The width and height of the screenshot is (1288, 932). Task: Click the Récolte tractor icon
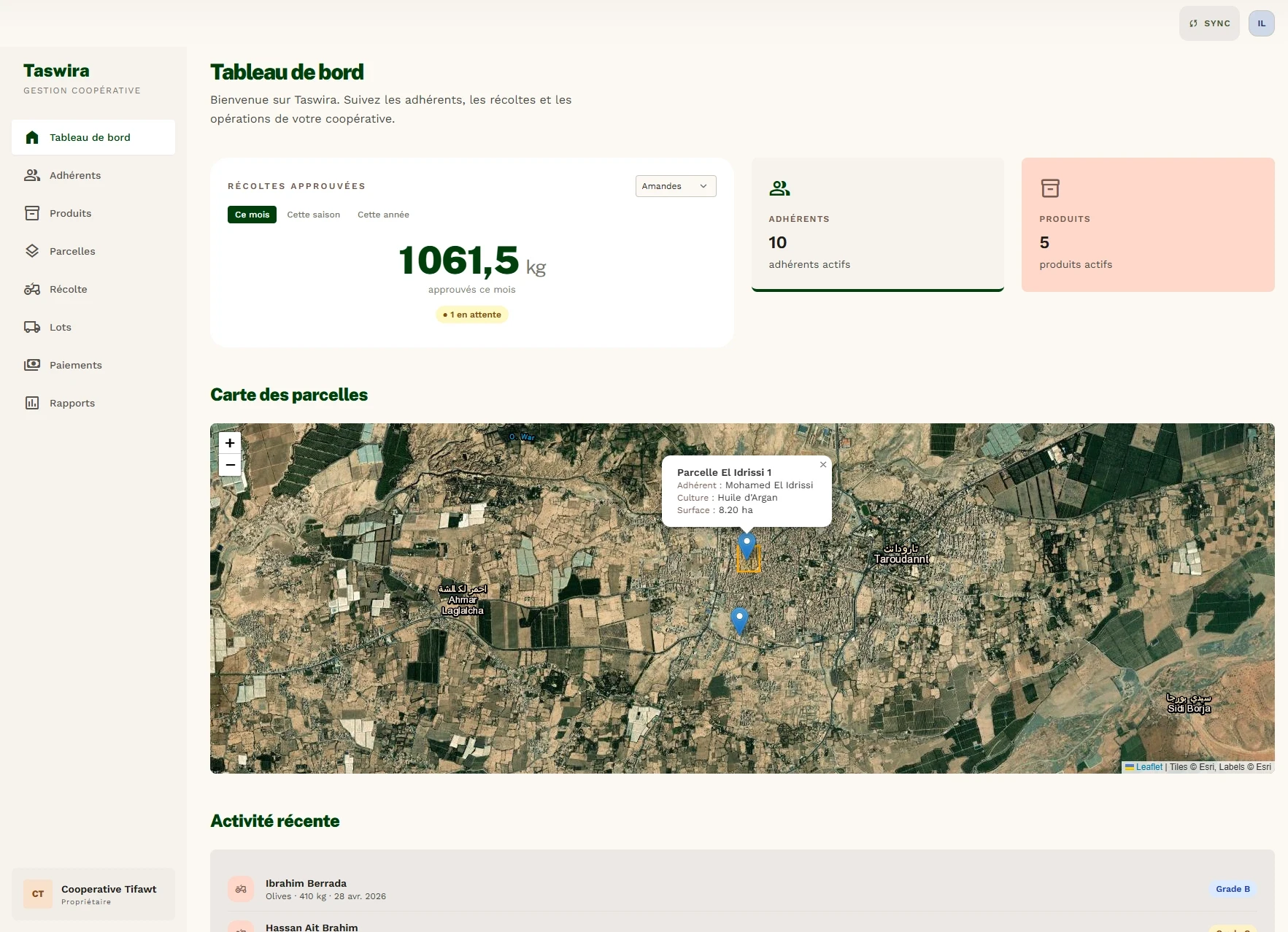point(32,289)
